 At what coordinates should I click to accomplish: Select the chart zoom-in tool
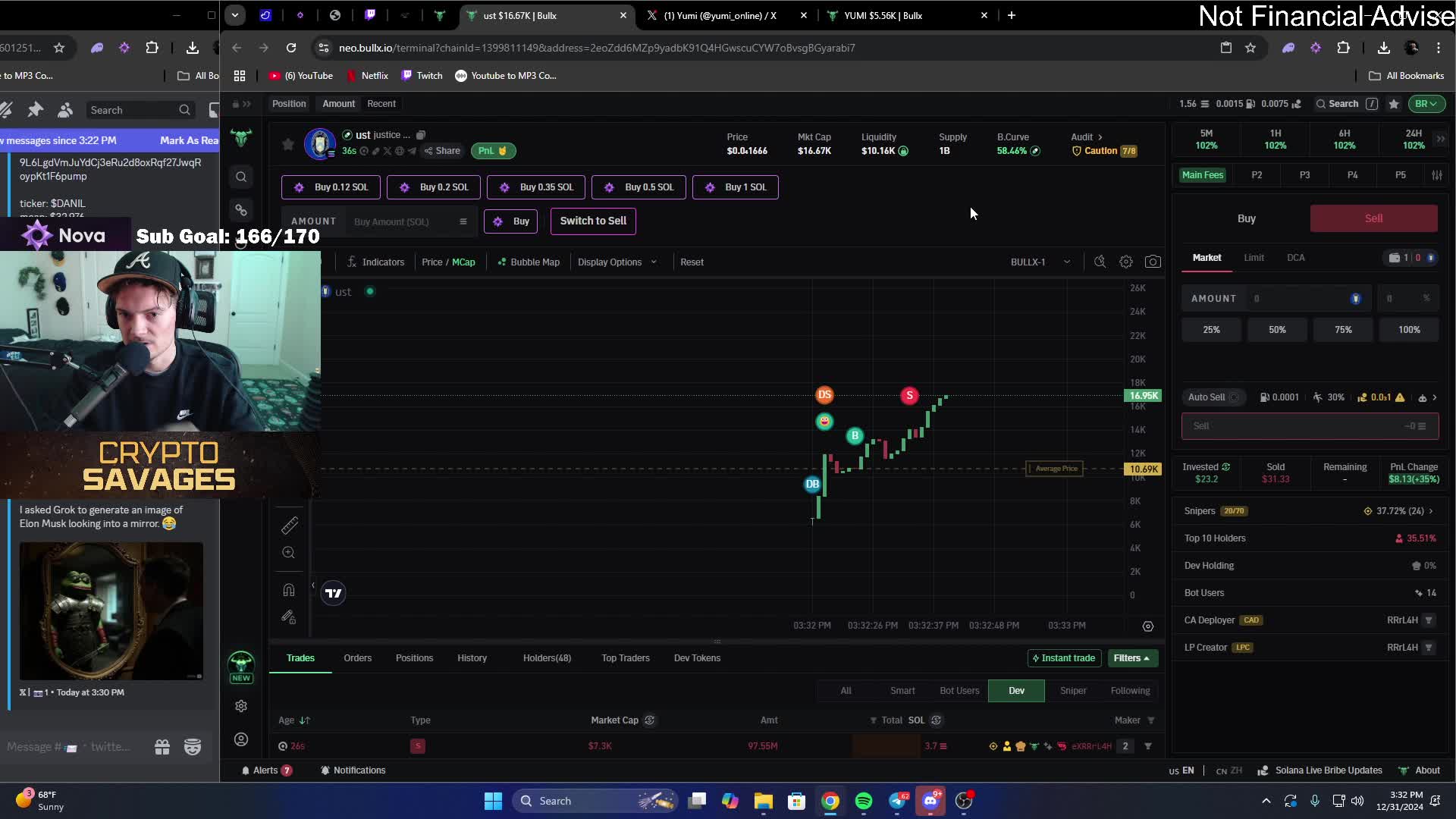tap(288, 553)
